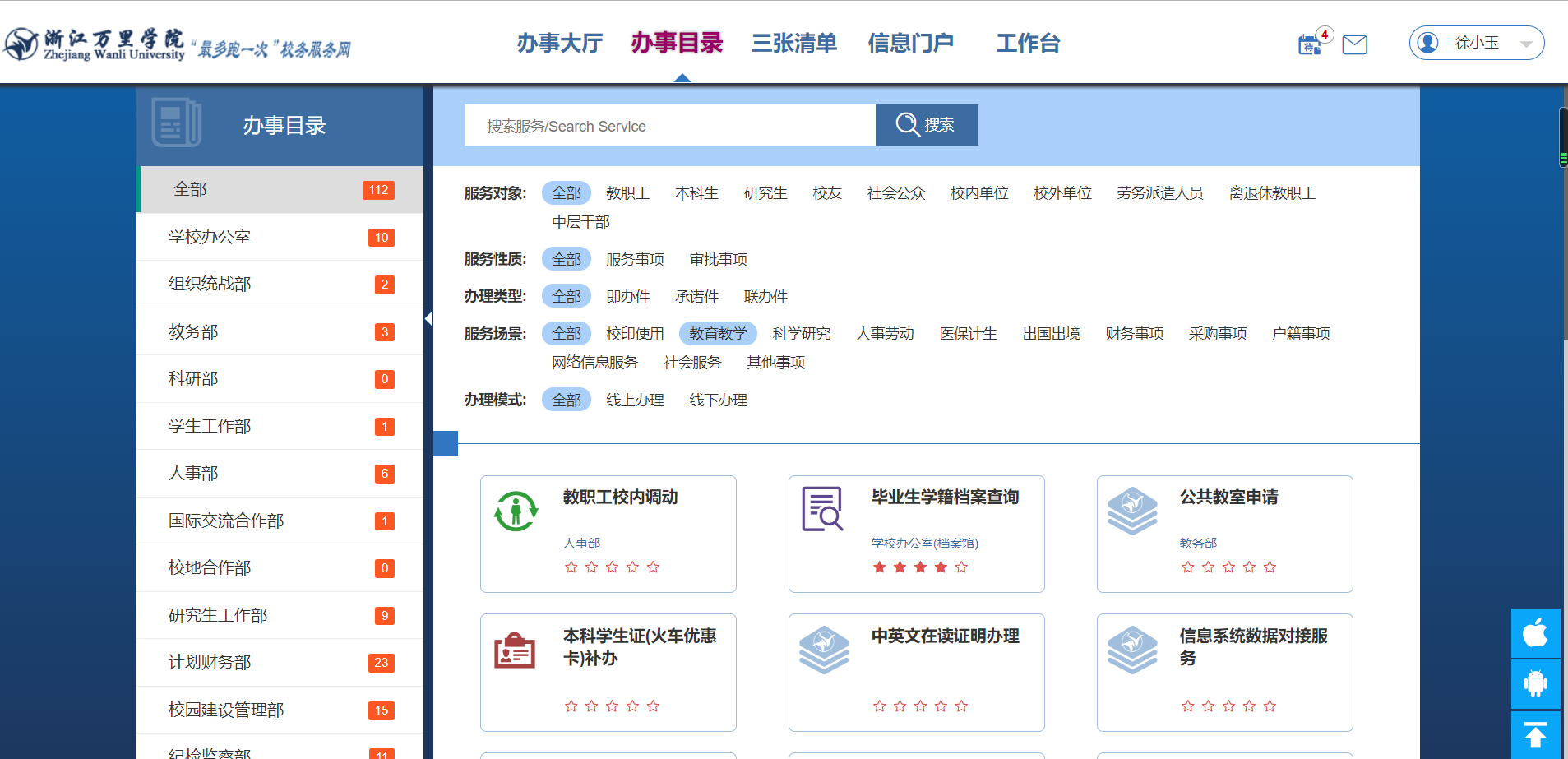Viewport: 1568px width, 759px height.
Task: Collapse the left sidebar with arrow handle
Action: coord(428,319)
